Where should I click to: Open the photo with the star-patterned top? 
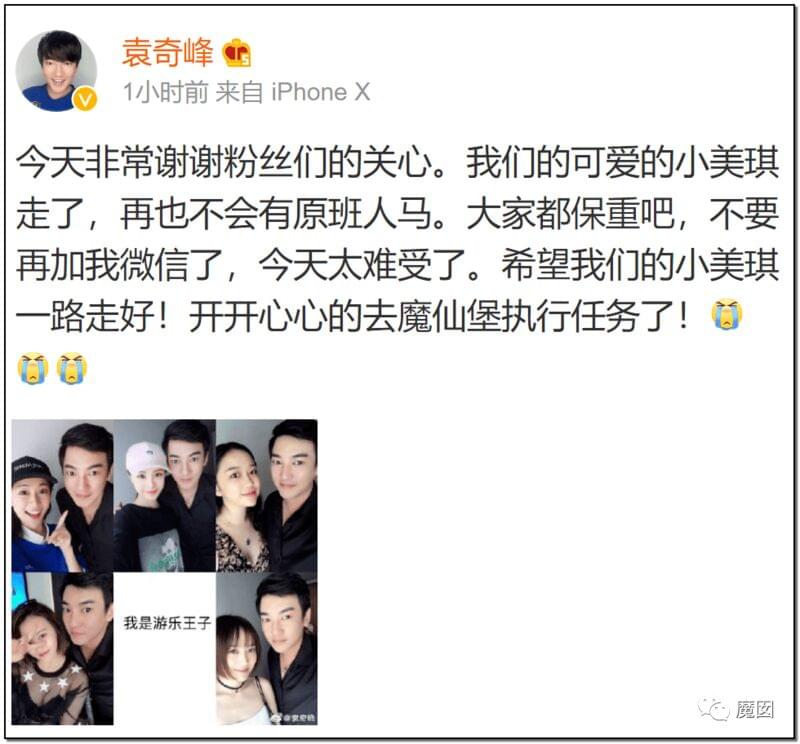(x=62, y=649)
